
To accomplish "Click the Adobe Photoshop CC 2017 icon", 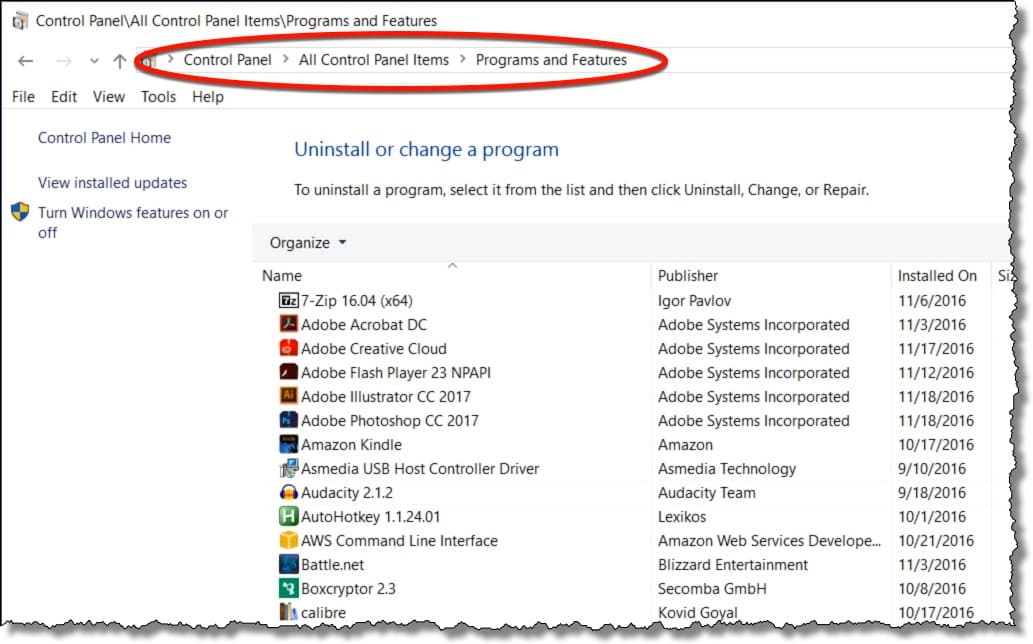I will pyautogui.click(x=288, y=420).
